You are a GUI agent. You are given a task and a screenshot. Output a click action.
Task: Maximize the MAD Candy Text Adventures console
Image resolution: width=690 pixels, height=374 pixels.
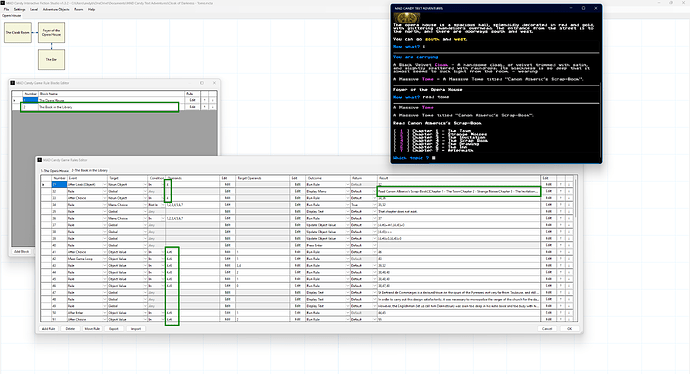584,8
